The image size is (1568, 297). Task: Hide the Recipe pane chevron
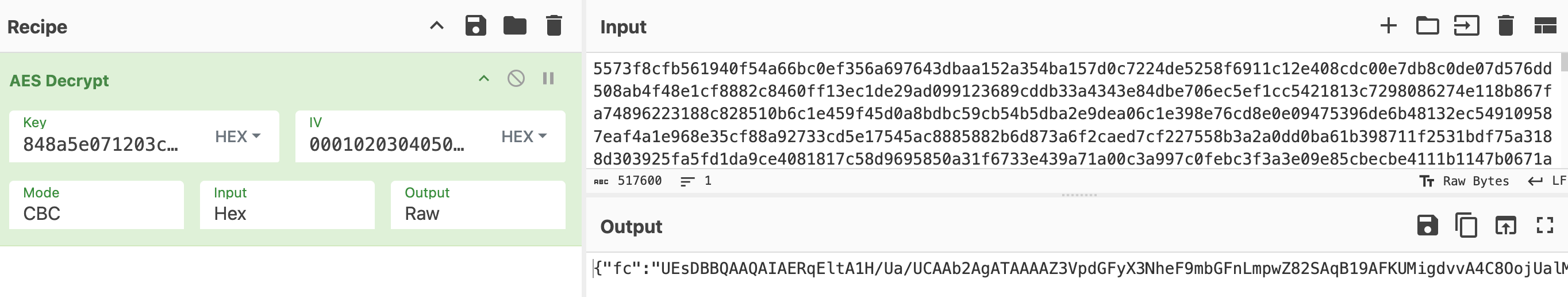[436, 26]
